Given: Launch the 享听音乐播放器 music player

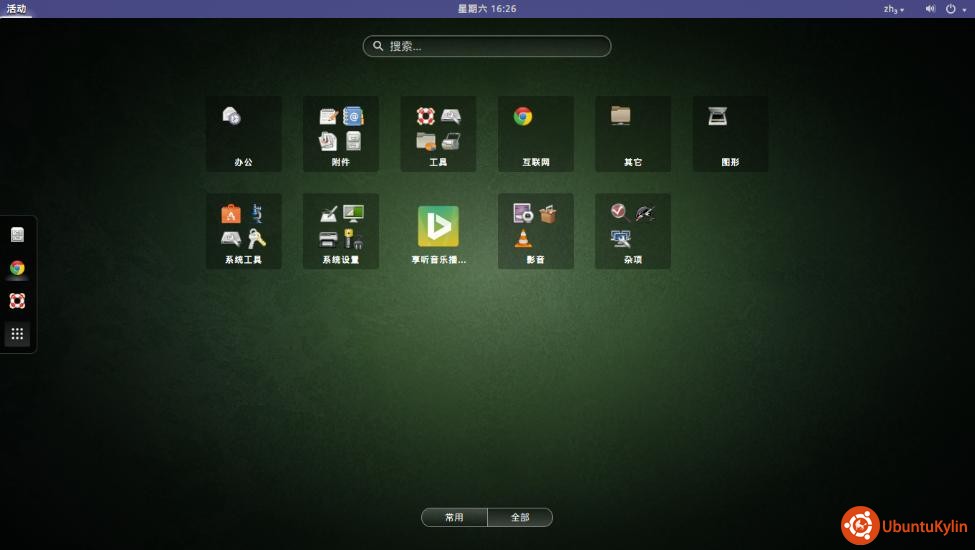Looking at the screenshot, I should (x=438, y=230).
